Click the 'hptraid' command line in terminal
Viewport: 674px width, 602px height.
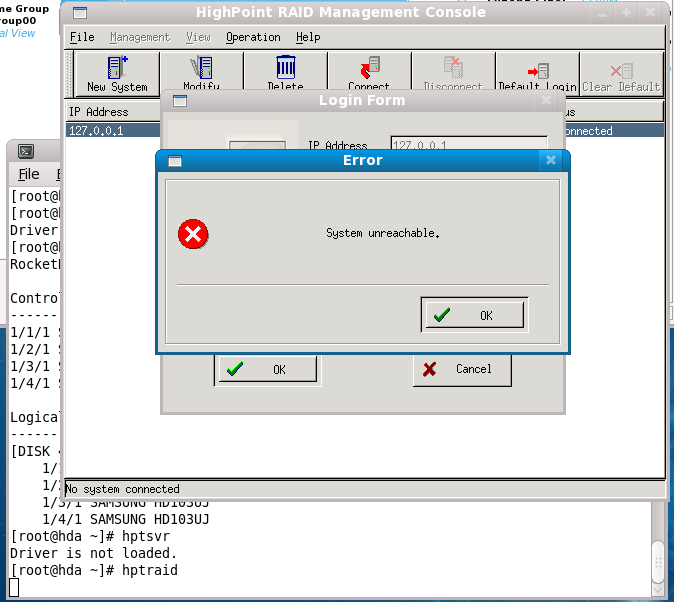coord(93,570)
